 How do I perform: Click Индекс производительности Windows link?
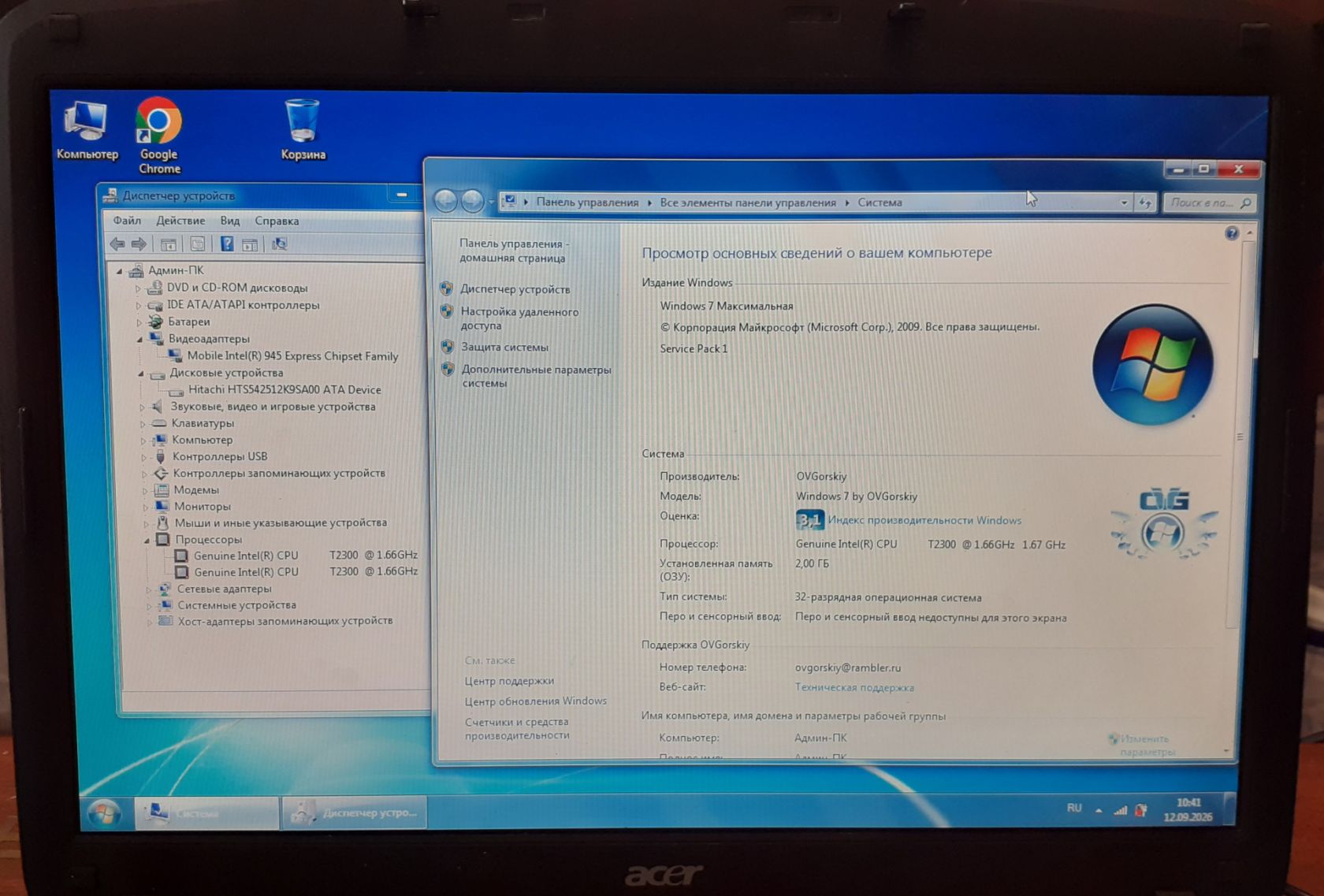point(924,520)
